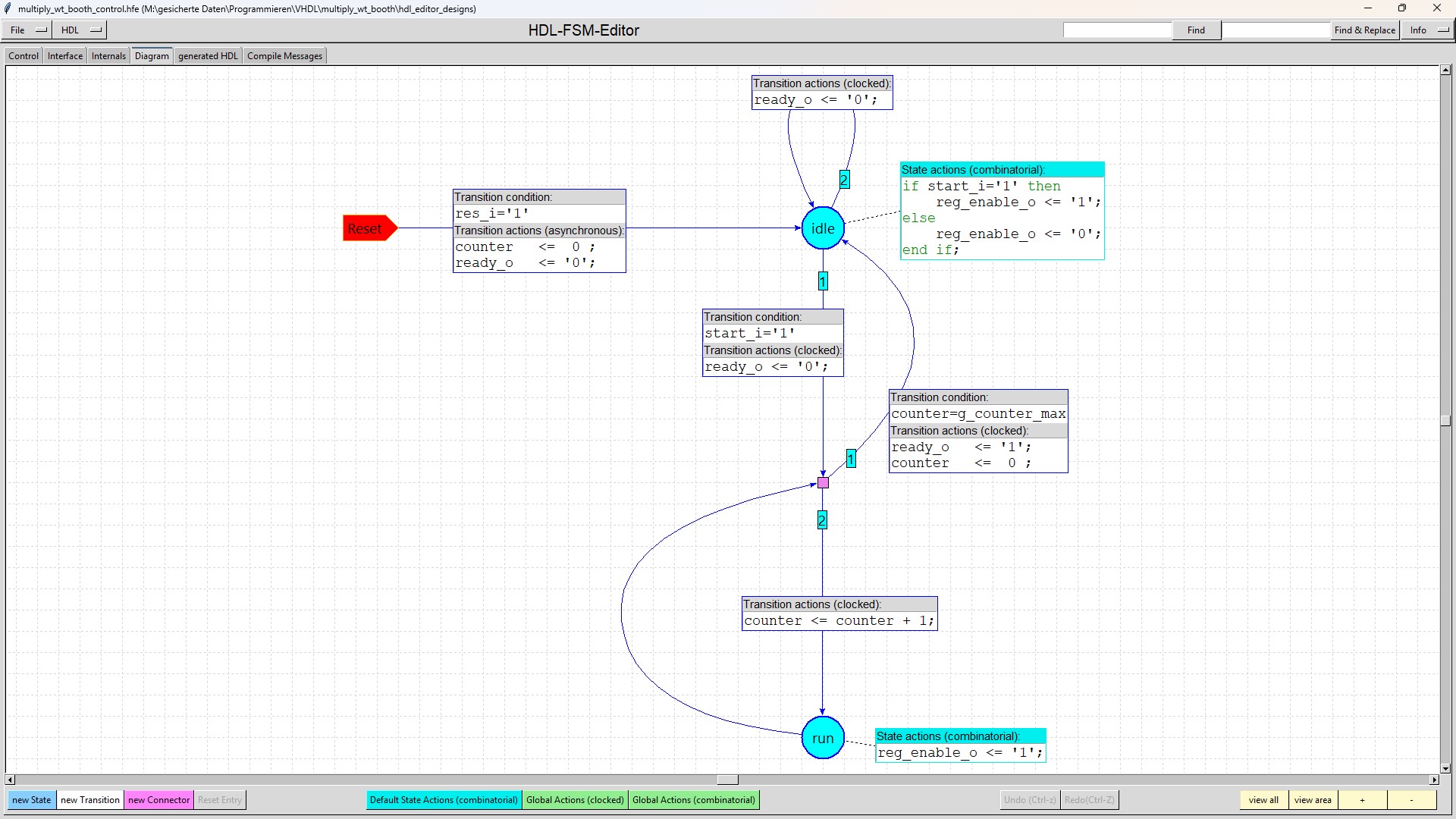Viewport: 1456px width, 819px height.
Task: Activate the new Connector tool
Action: [x=158, y=800]
